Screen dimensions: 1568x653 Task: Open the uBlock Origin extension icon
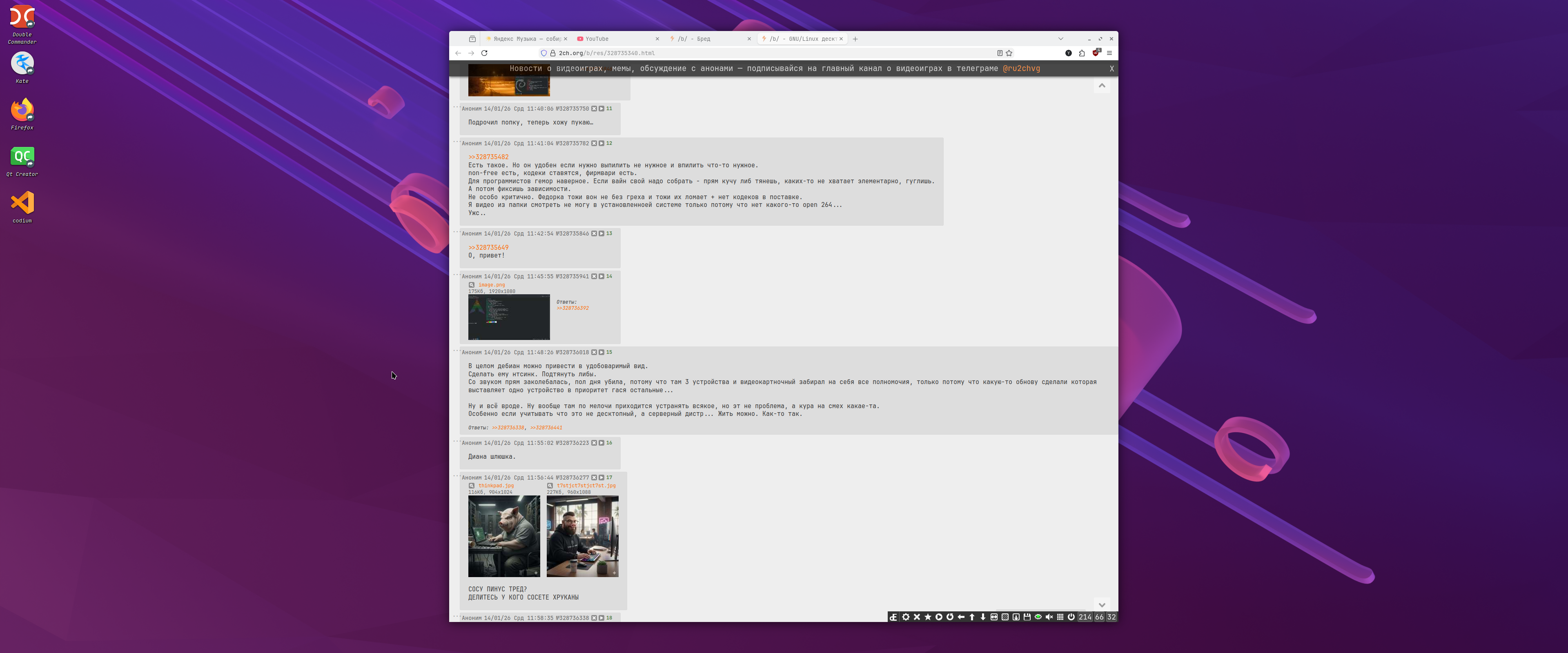coord(1096,53)
